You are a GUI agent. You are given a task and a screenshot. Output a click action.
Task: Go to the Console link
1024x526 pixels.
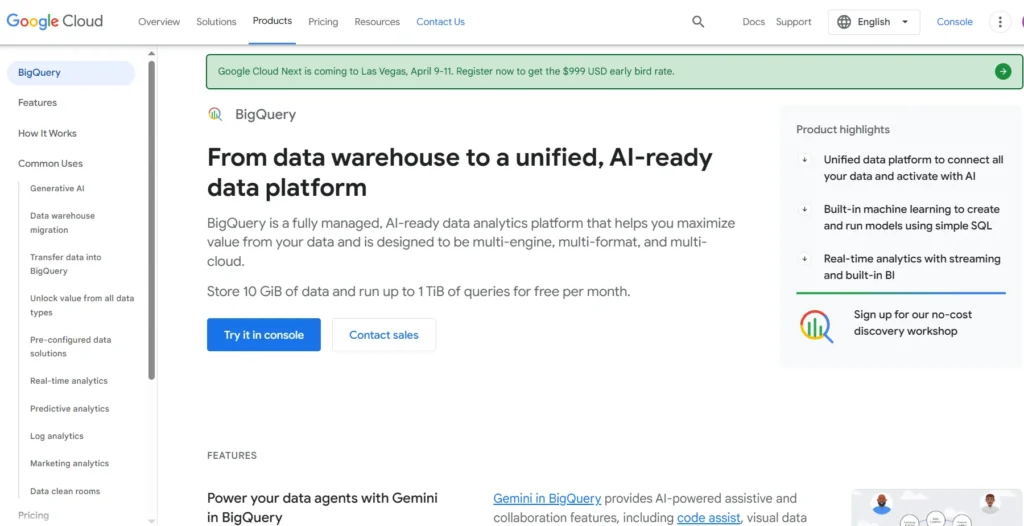pos(955,22)
